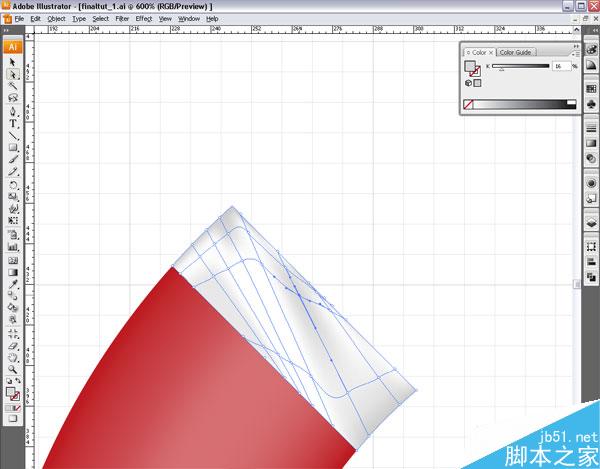
Task: Select the Zoom magnifier tool
Action: coord(13,369)
